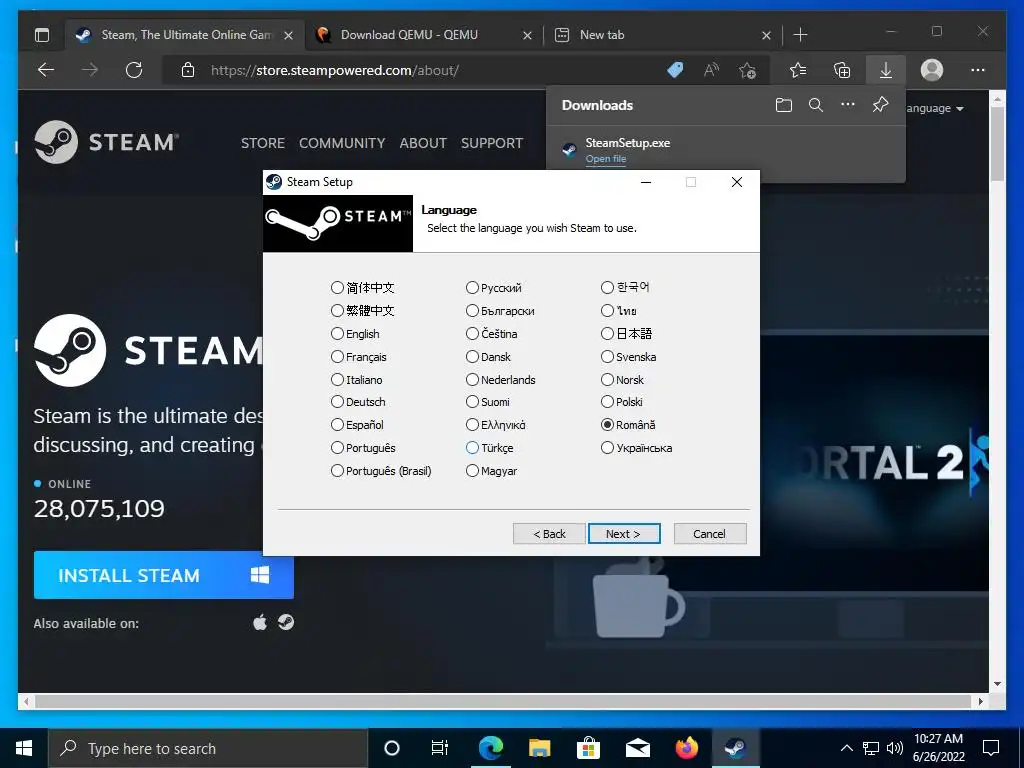Click Back in Steam Setup
This screenshot has width=1024, height=768.
tap(549, 534)
